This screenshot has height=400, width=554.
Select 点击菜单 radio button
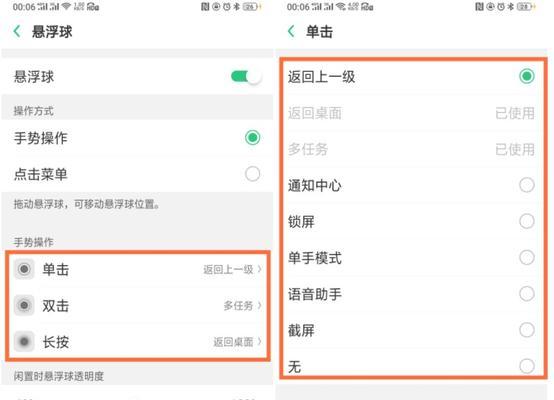[x=252, y=174]
